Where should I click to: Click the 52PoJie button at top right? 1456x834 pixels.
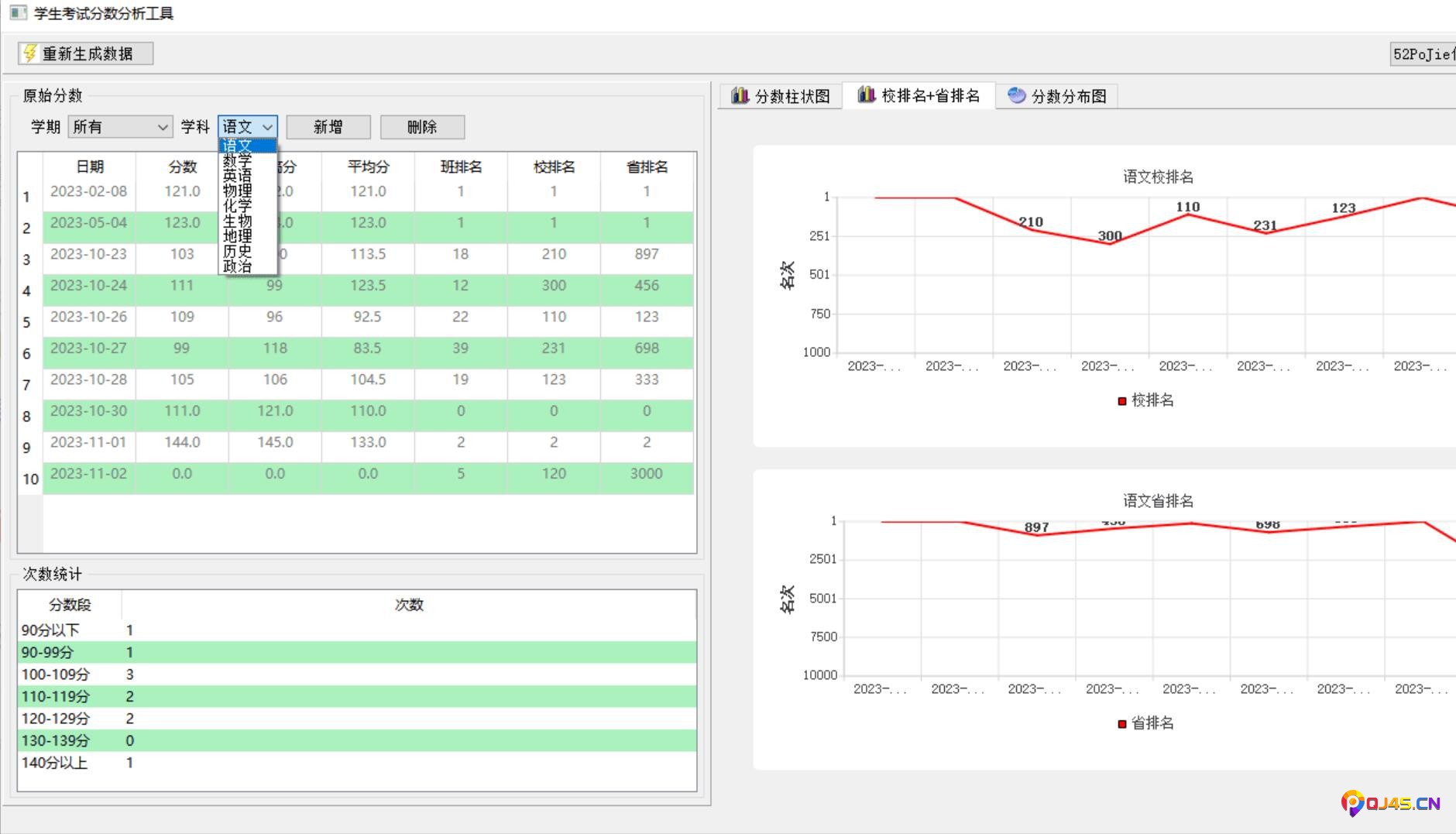[x=1423, y=53]
